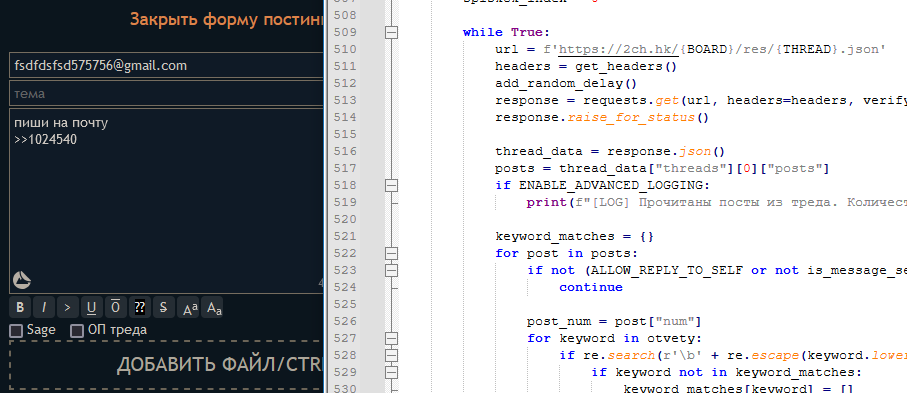This screenshot has height=393, width=907.
Task: Collapse the if re.search block at line 528
Action: [x=392, y=355]
